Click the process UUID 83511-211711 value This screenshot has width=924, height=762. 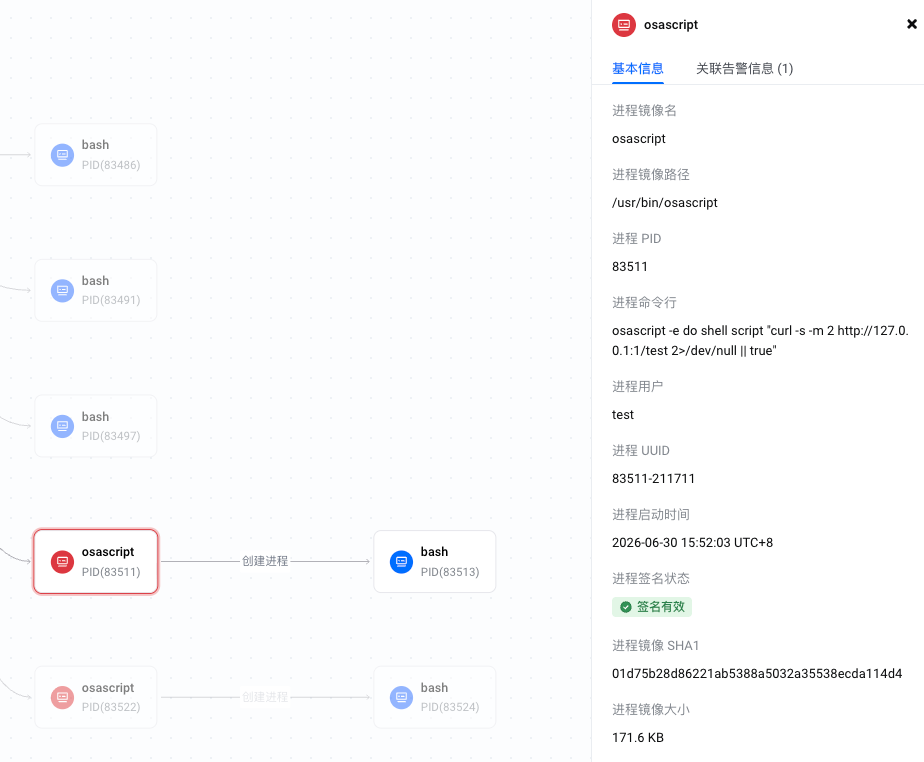click(x=654, y=479)
